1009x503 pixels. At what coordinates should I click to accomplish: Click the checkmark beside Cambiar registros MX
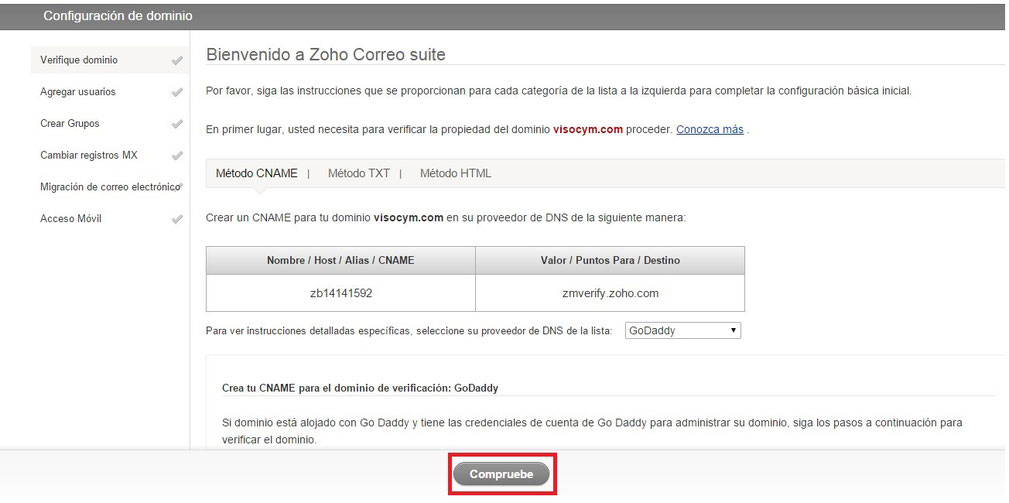click(x=177, y=155)
